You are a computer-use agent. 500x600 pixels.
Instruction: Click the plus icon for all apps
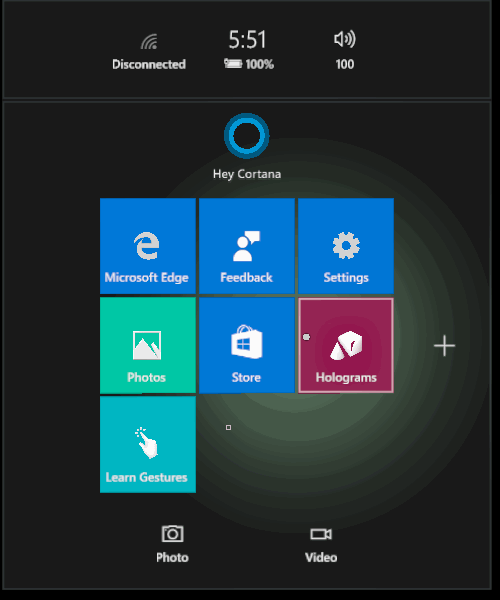(x=444, y=346)
